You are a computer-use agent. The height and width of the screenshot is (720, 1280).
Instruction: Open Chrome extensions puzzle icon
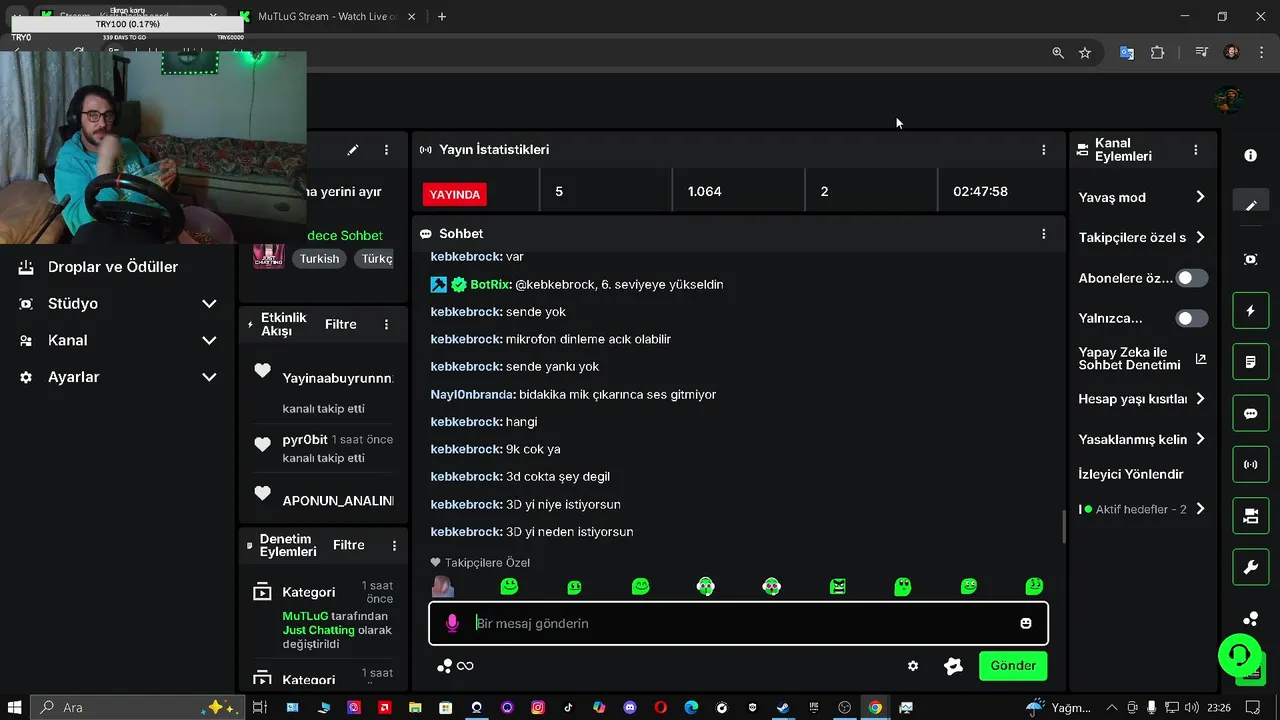(x=1158, y=53)
